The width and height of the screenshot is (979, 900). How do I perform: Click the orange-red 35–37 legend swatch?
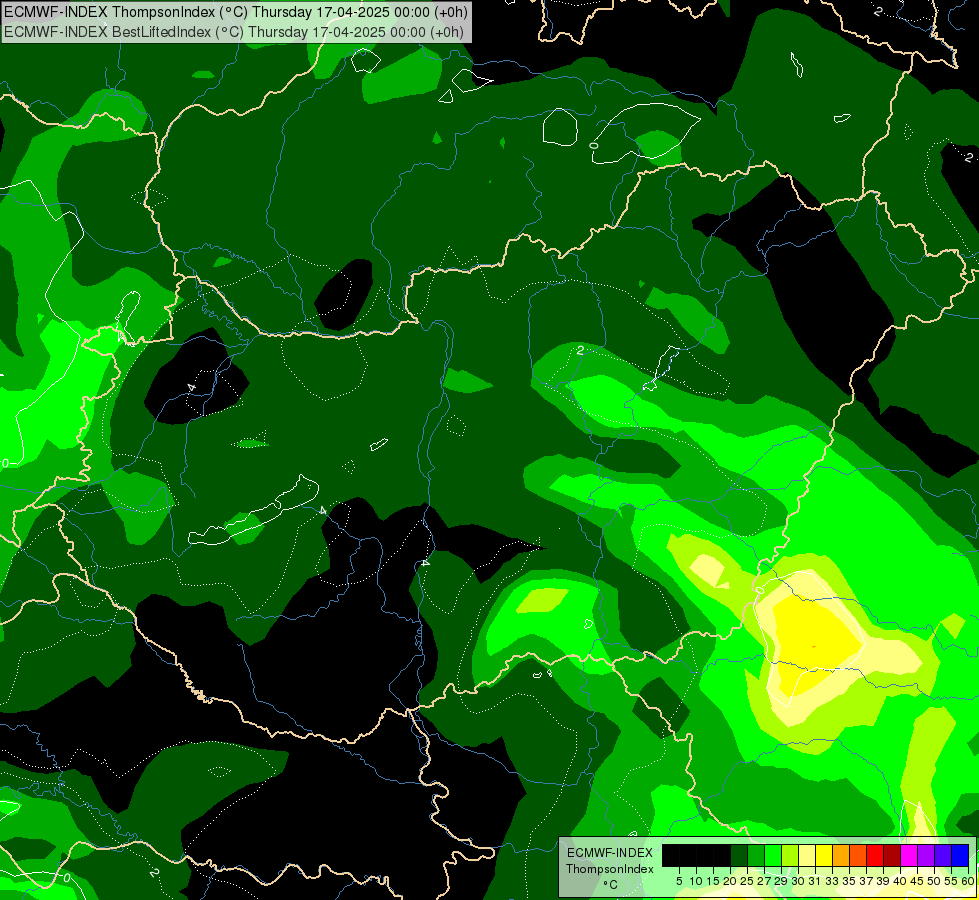tap(858, 855)
